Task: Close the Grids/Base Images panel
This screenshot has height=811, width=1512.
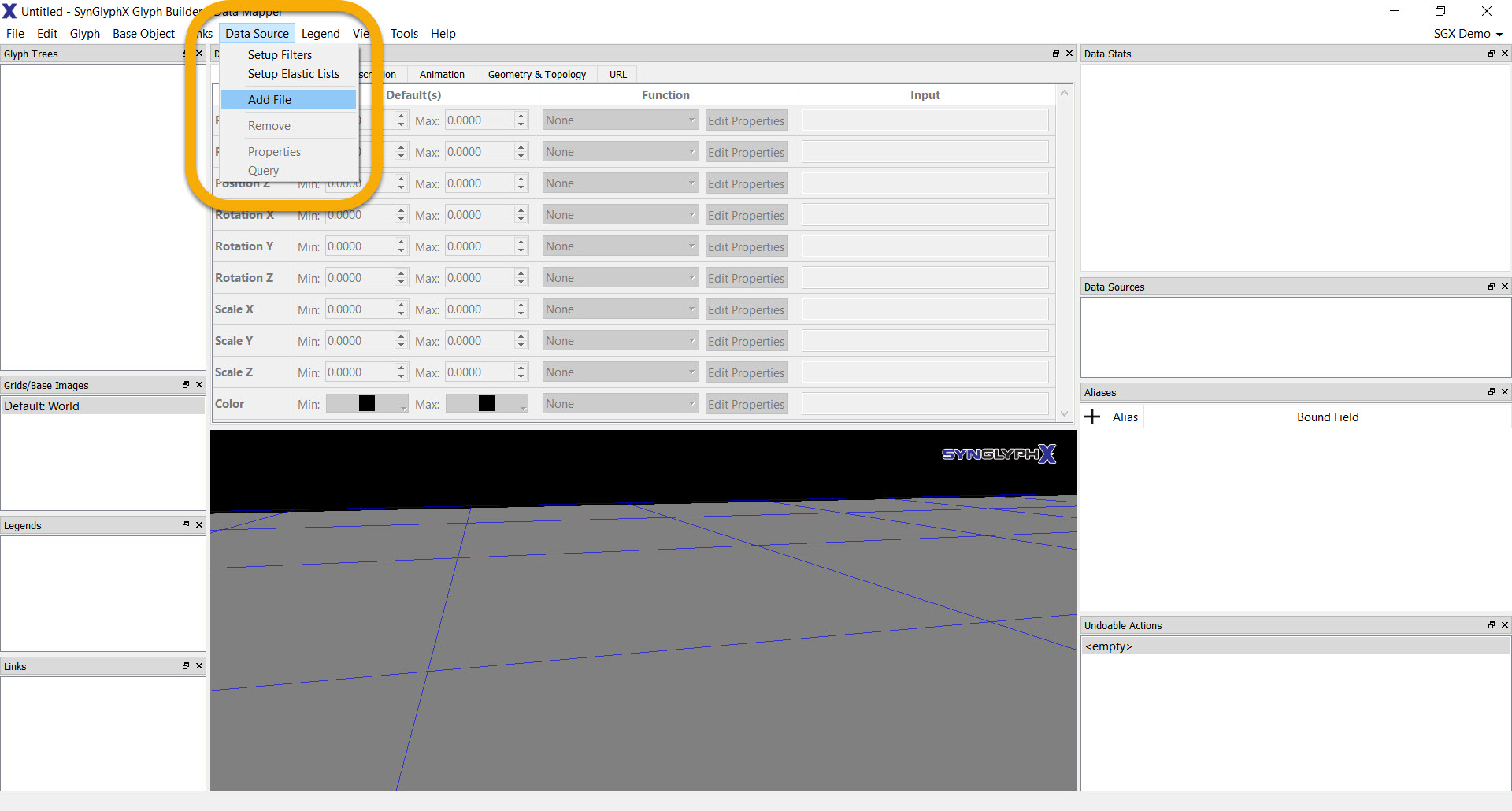Action: (199, 385)
